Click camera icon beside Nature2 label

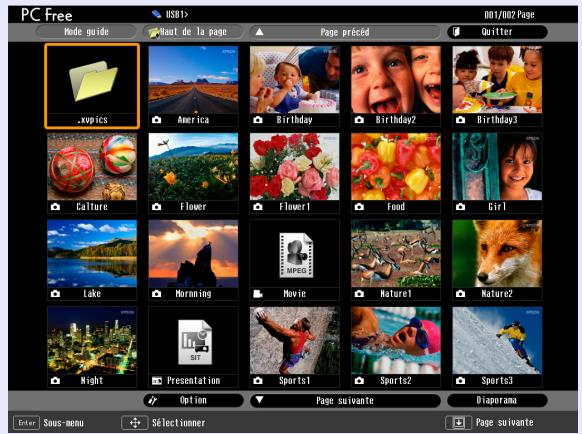click(460, 294)
